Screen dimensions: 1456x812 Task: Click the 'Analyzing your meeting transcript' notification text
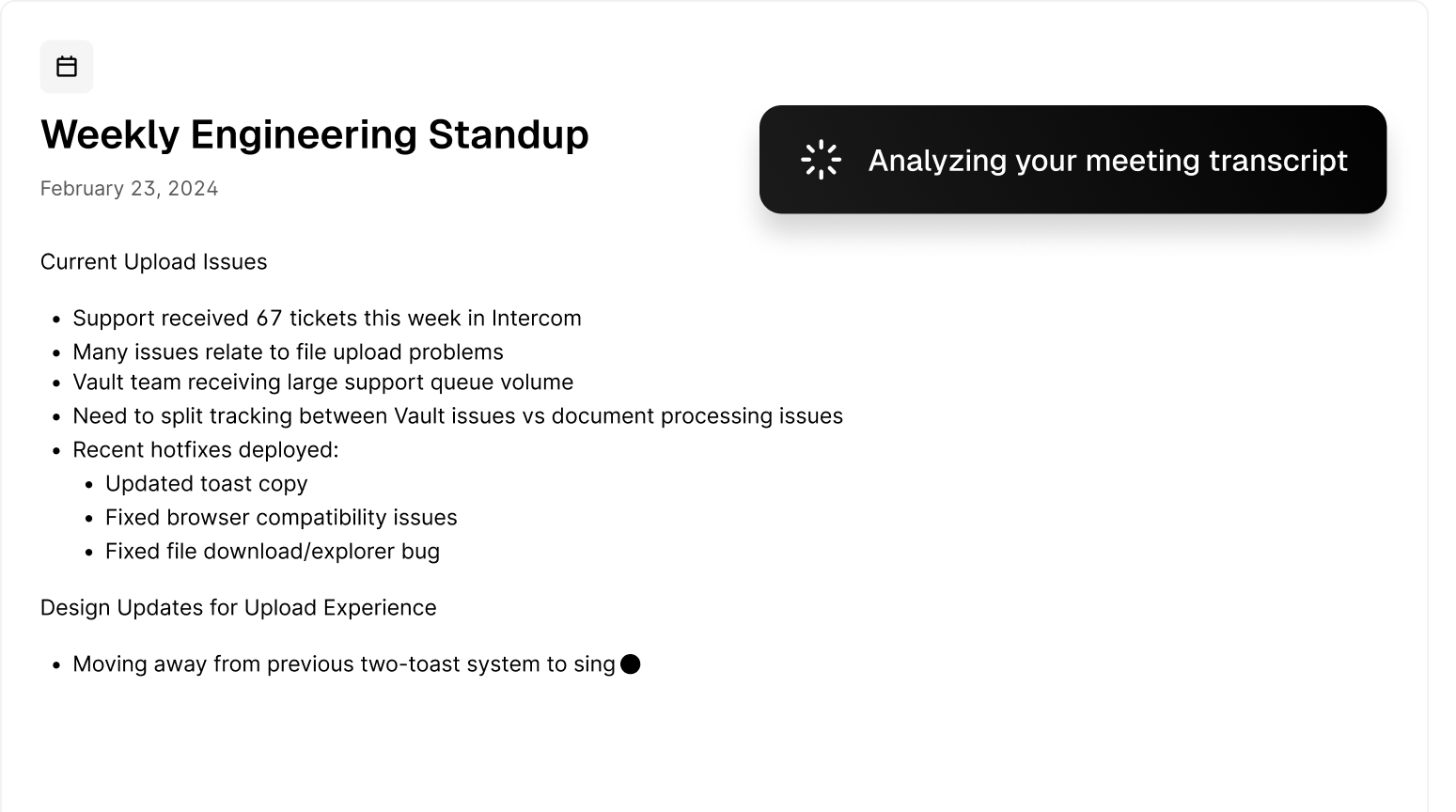click(1107, 161)
